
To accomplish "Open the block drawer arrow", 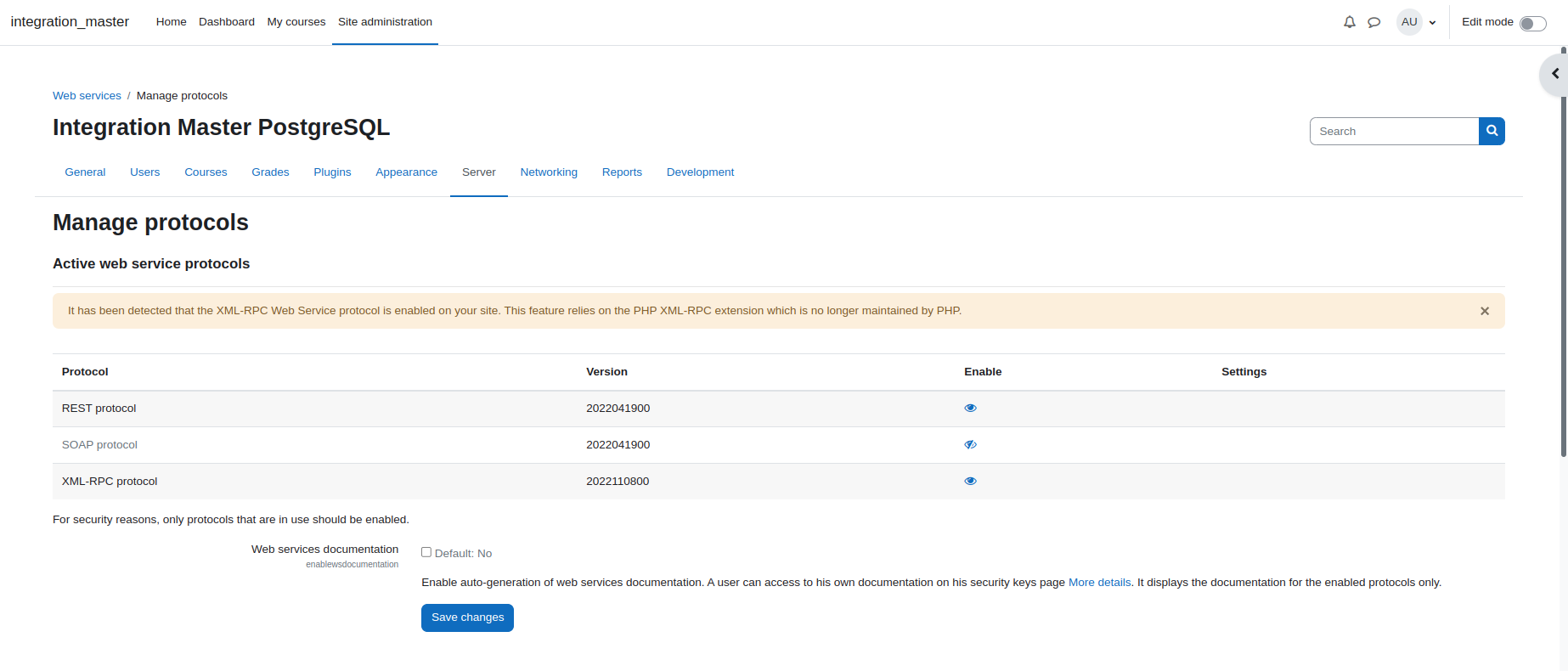I will coord(1554,74).
